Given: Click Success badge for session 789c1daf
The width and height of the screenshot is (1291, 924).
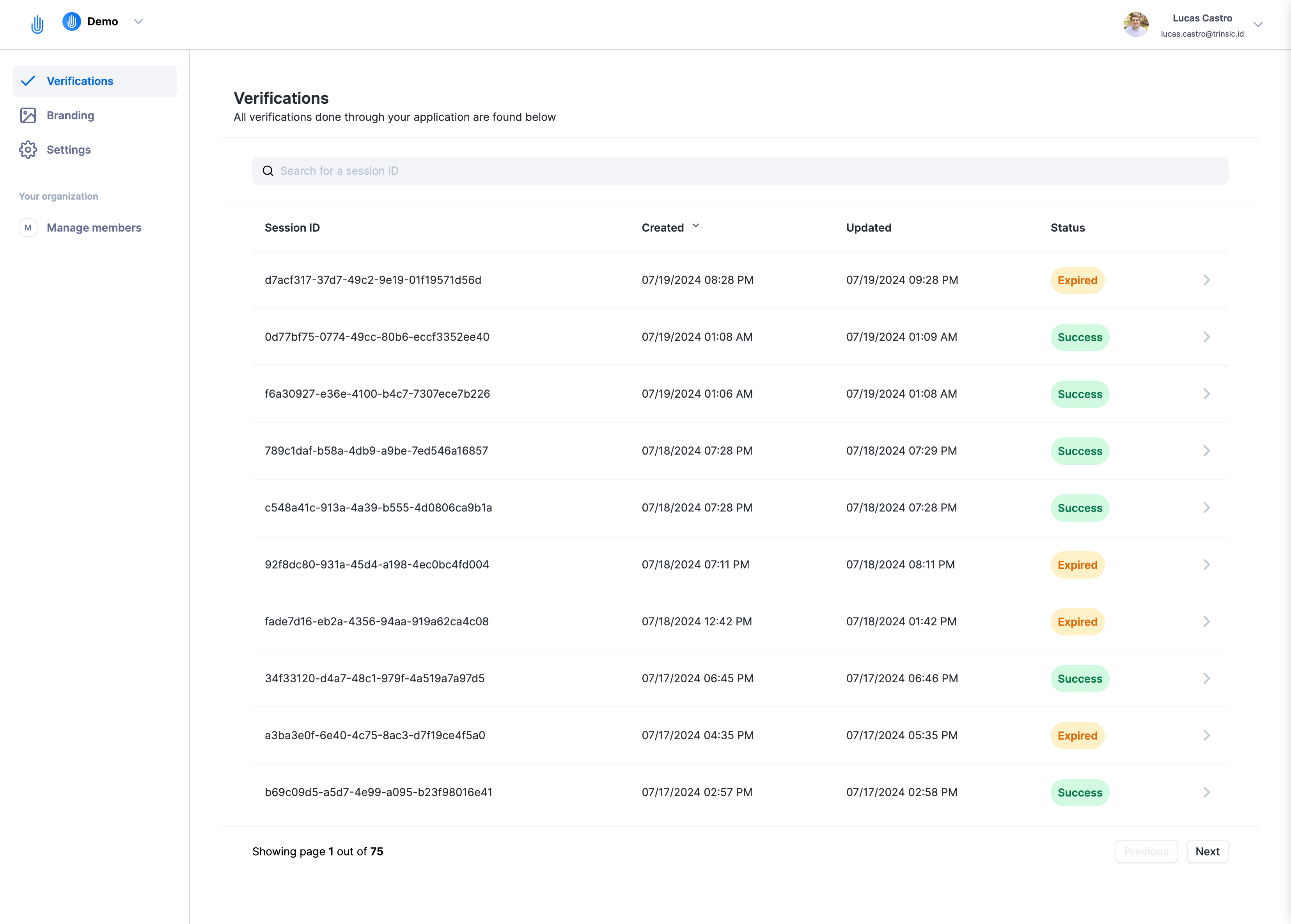Looking at the screenshot, I should click(x=1080, y=451).
